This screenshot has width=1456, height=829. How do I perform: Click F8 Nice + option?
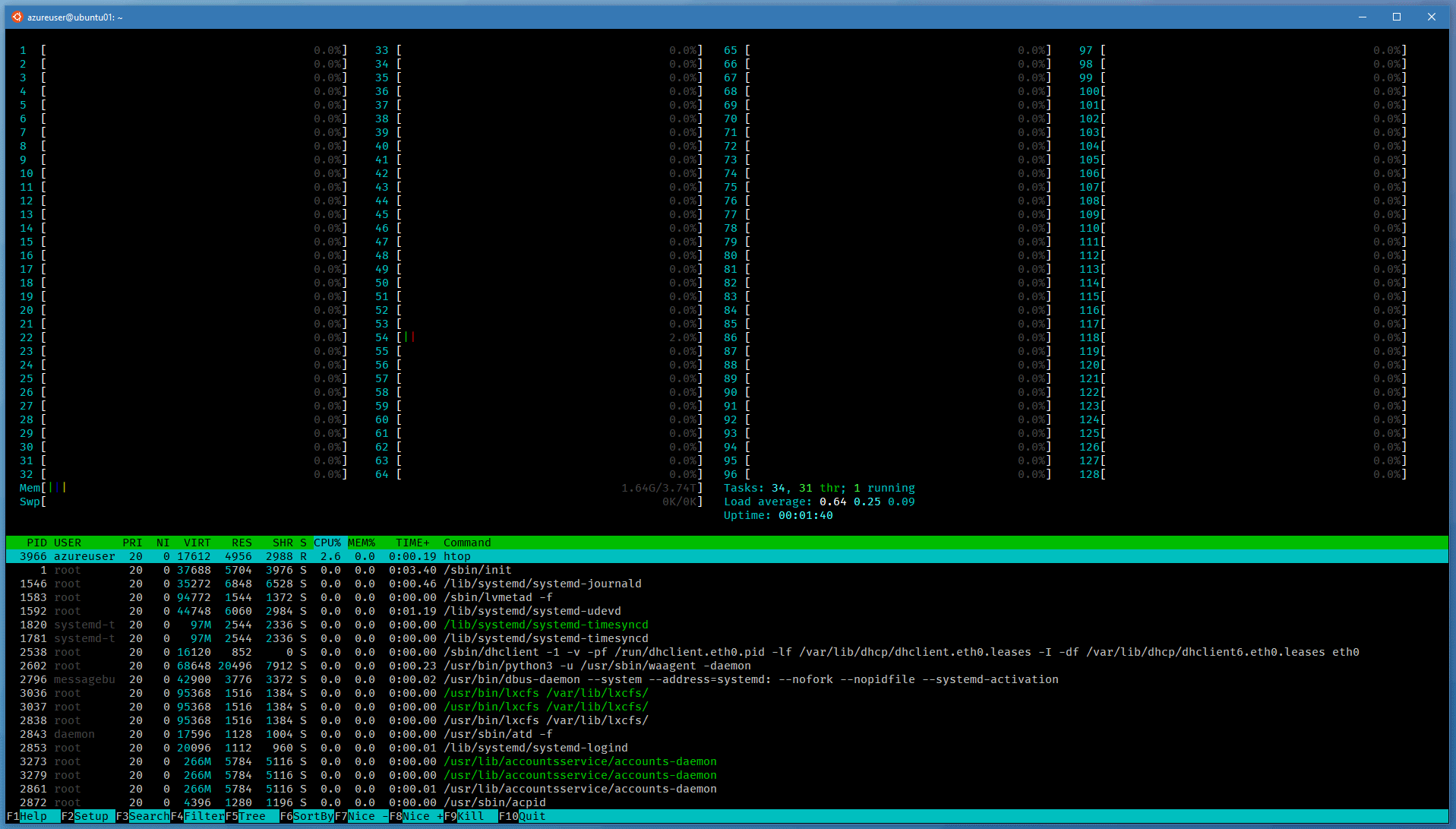tap(416, 816)
